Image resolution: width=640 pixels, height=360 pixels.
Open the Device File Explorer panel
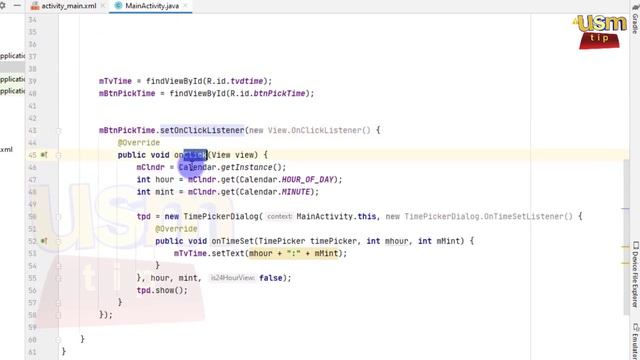[x=635, y=274]
